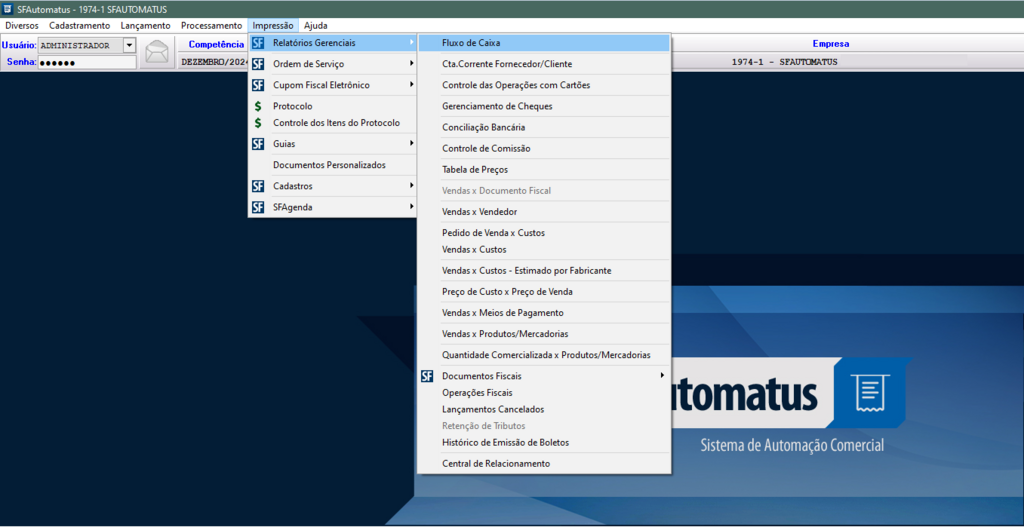The height and width of the screenshot is (527, 1024).
Task: Select Documentos Personalizados entry
Action: point(329,165)
